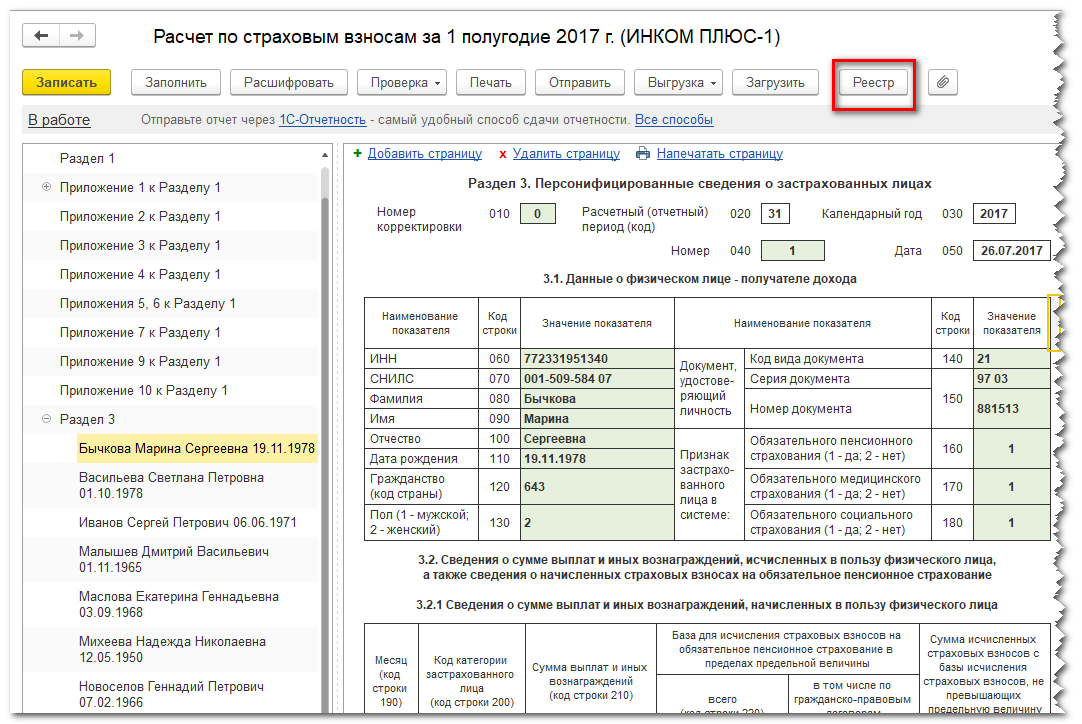Open the Реестр button
Image resolution: width=1082 pixels, height=724 pixels.
(873, 82)
